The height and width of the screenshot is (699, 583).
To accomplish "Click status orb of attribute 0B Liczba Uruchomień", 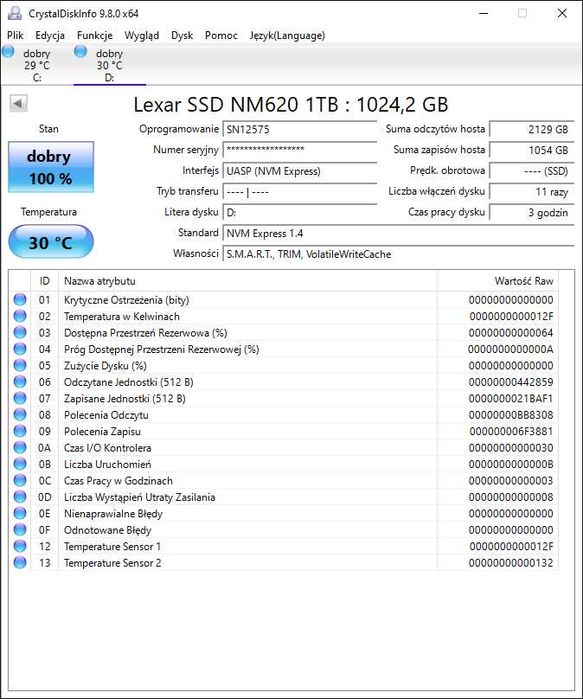I will (20, 464).
